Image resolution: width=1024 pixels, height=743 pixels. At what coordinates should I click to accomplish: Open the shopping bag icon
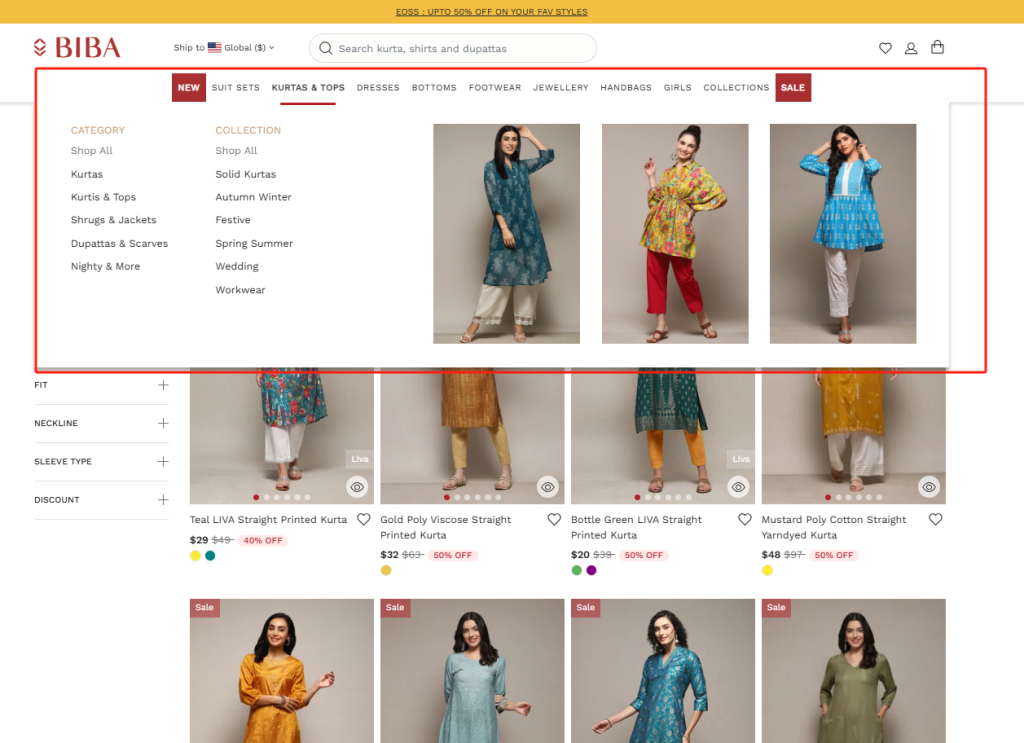tap(937, 47)
